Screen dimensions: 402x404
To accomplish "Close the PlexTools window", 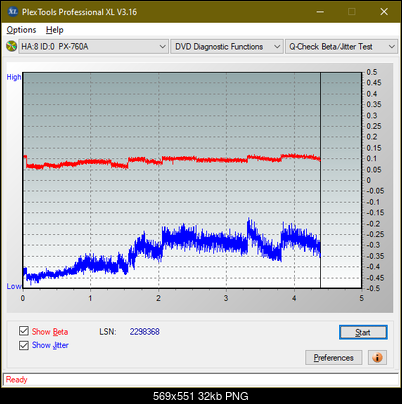I will click(x=384, y=12).
